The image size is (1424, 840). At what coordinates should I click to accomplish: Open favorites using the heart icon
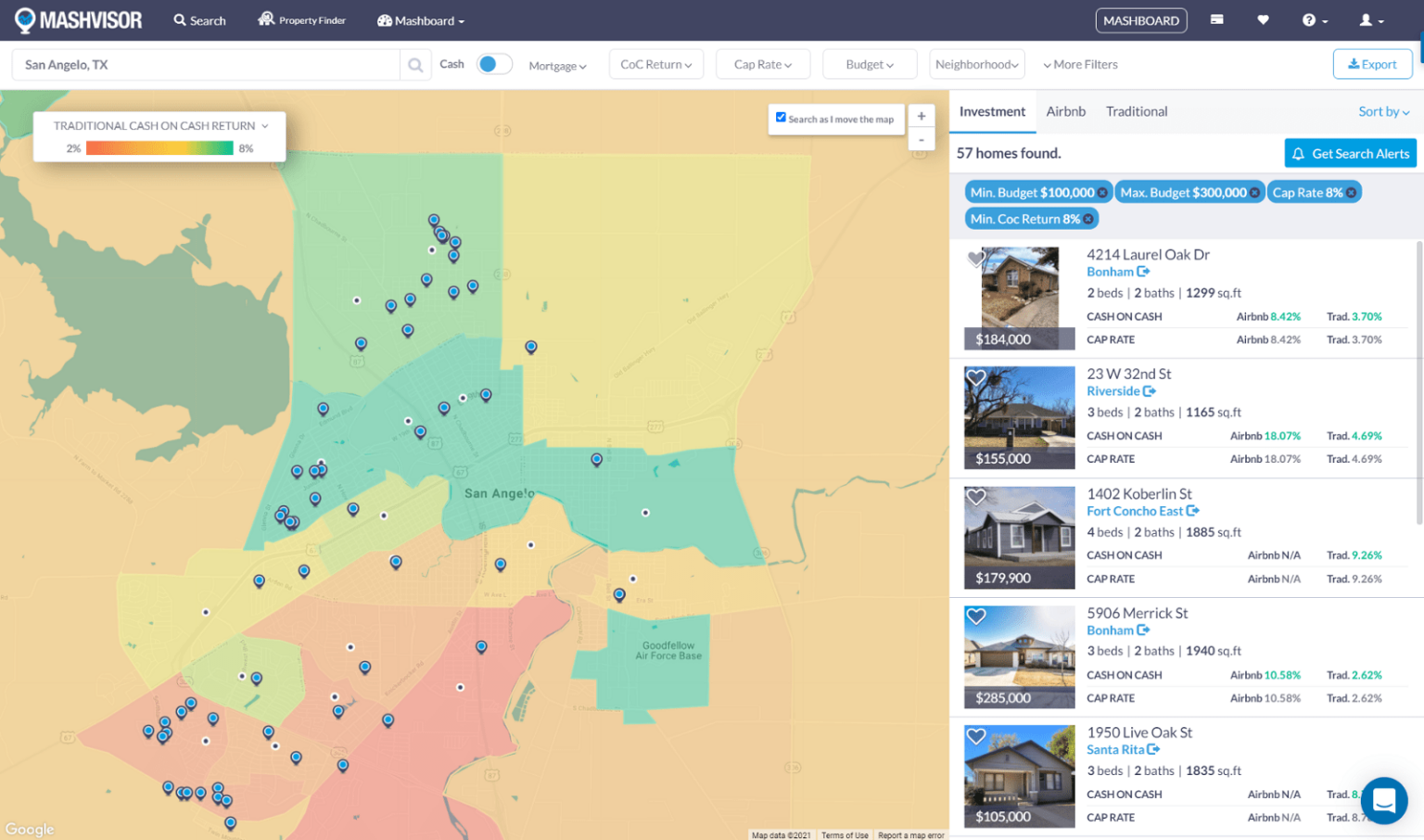click(x=1263, y=19)
